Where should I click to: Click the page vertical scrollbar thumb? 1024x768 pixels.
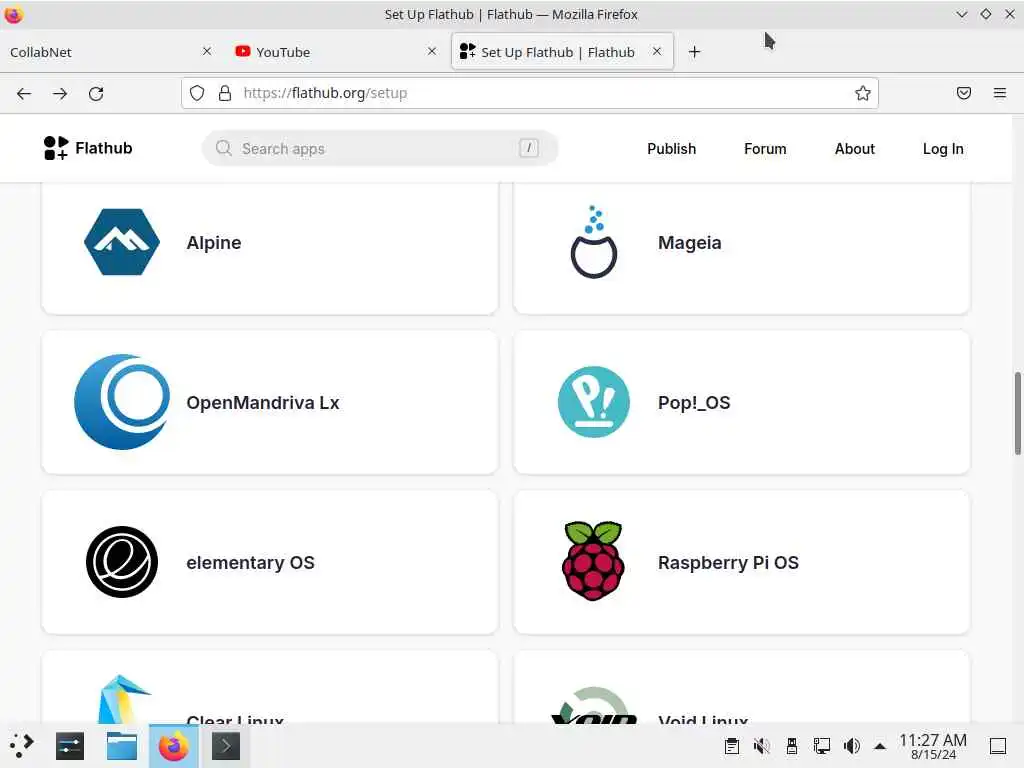click(1017, 413)
